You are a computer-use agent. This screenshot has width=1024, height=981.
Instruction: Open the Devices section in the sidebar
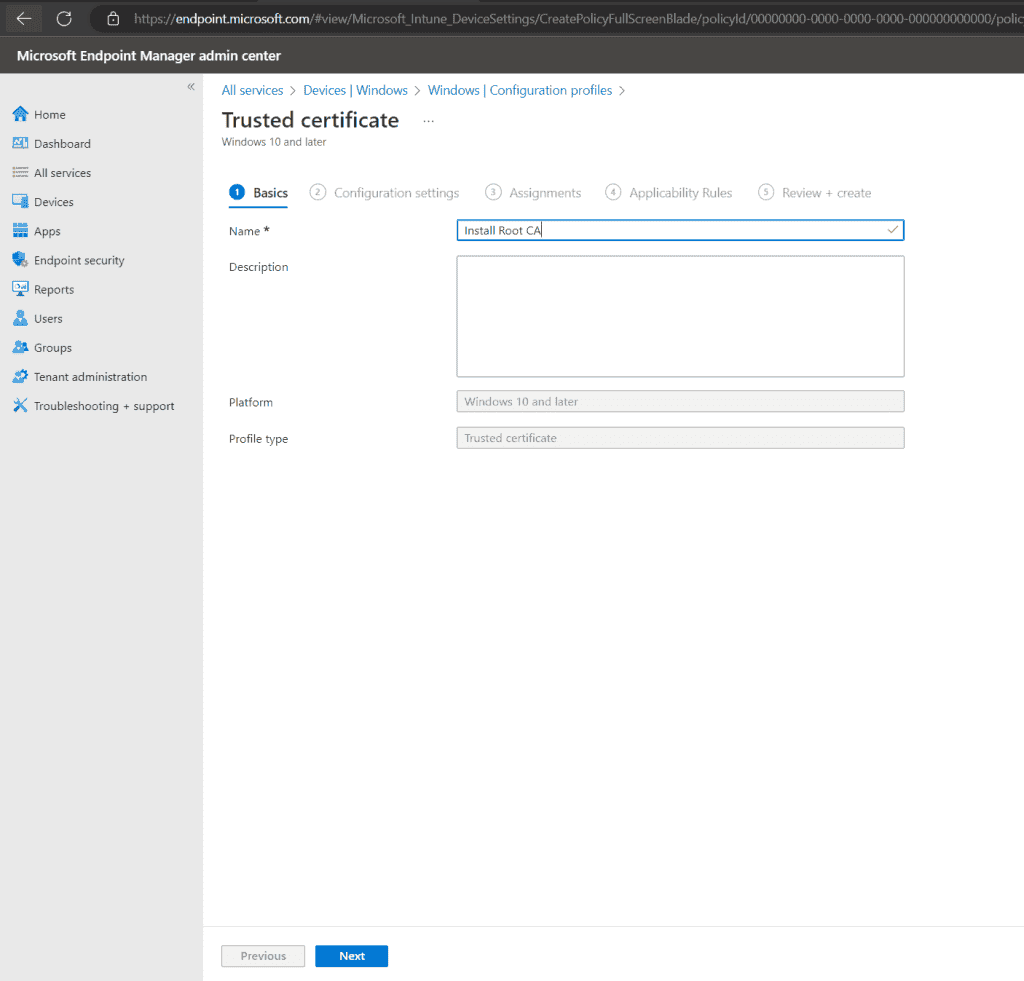55,201
